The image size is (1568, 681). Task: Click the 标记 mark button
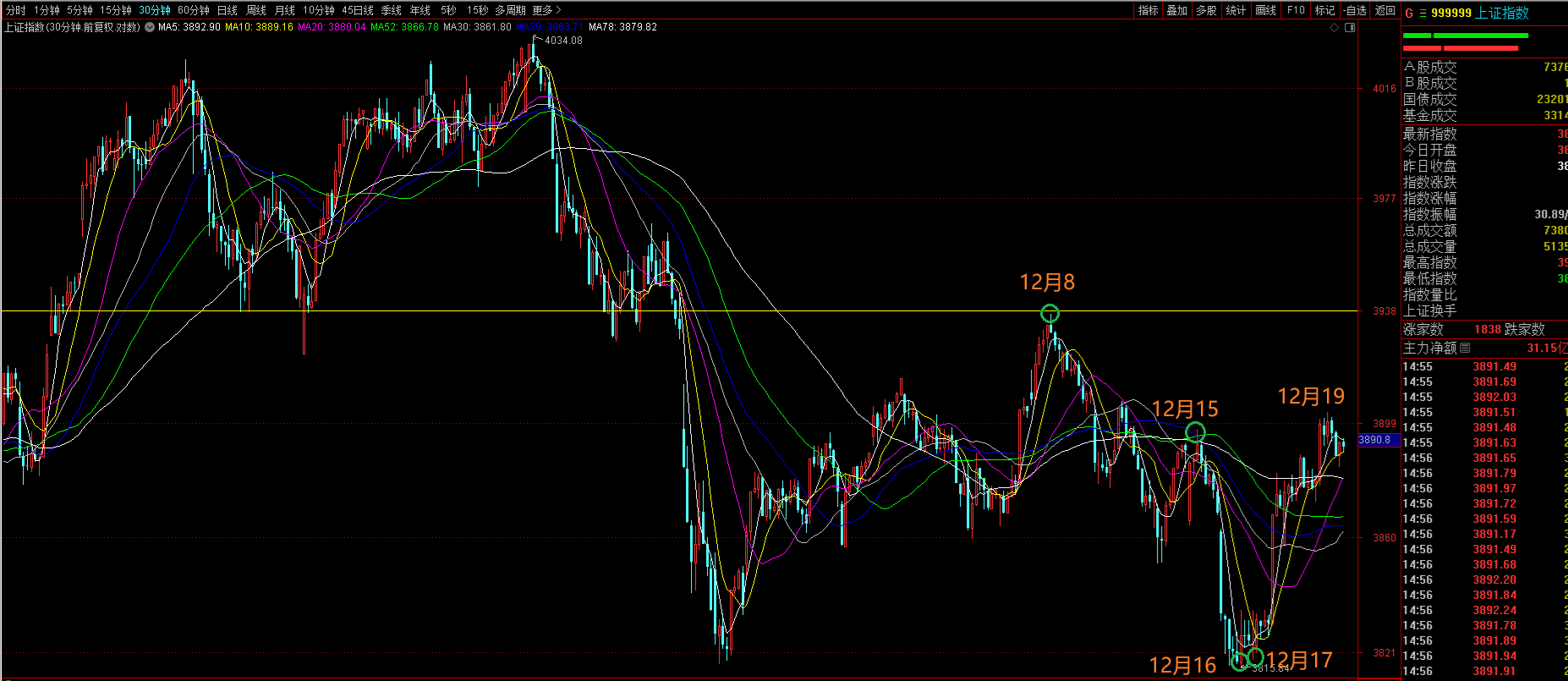[x=1325, y=10]
